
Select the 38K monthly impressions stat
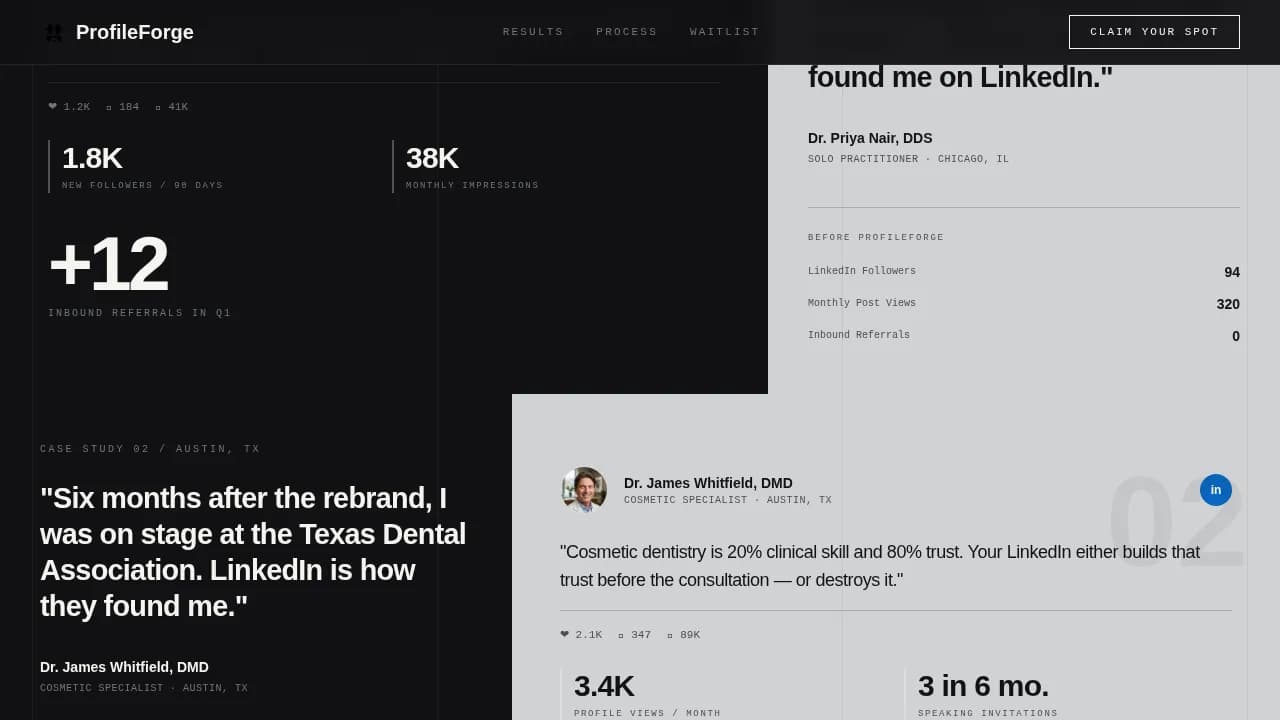pyautogui.click(x=432, y=158)
